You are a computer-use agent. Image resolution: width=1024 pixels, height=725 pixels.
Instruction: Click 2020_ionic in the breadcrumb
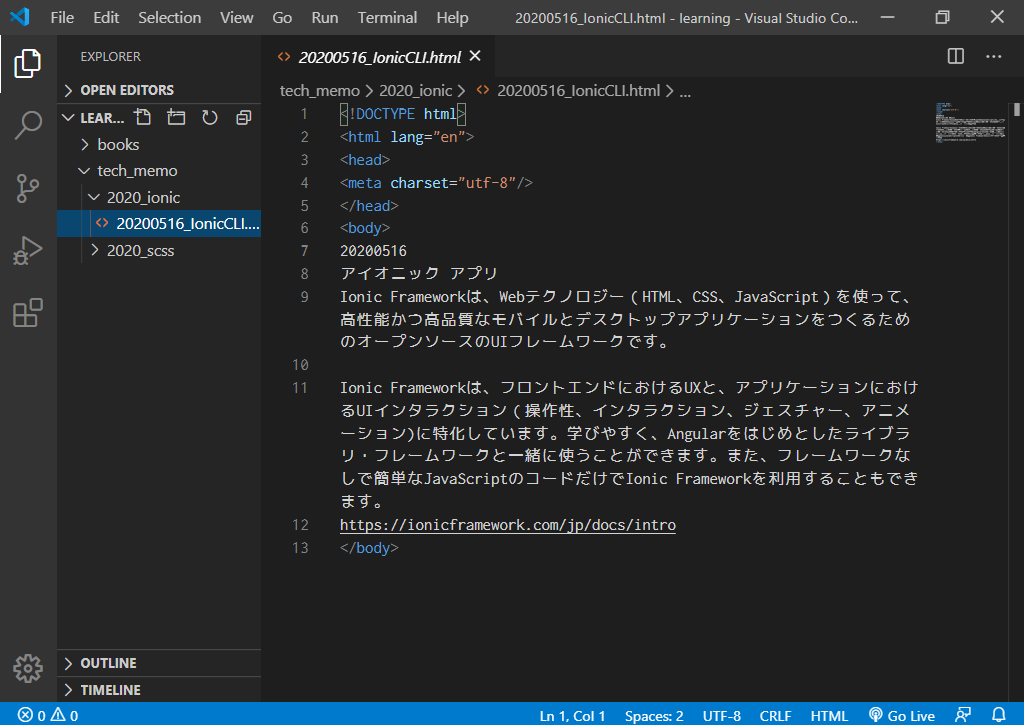(415, 91)
